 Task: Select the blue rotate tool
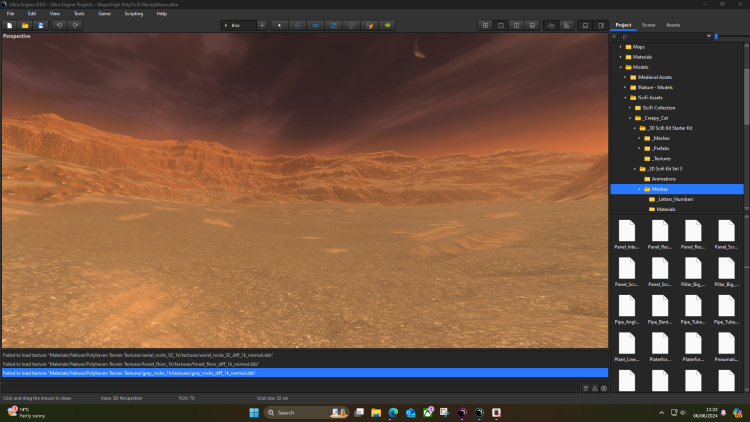point(316,25)
